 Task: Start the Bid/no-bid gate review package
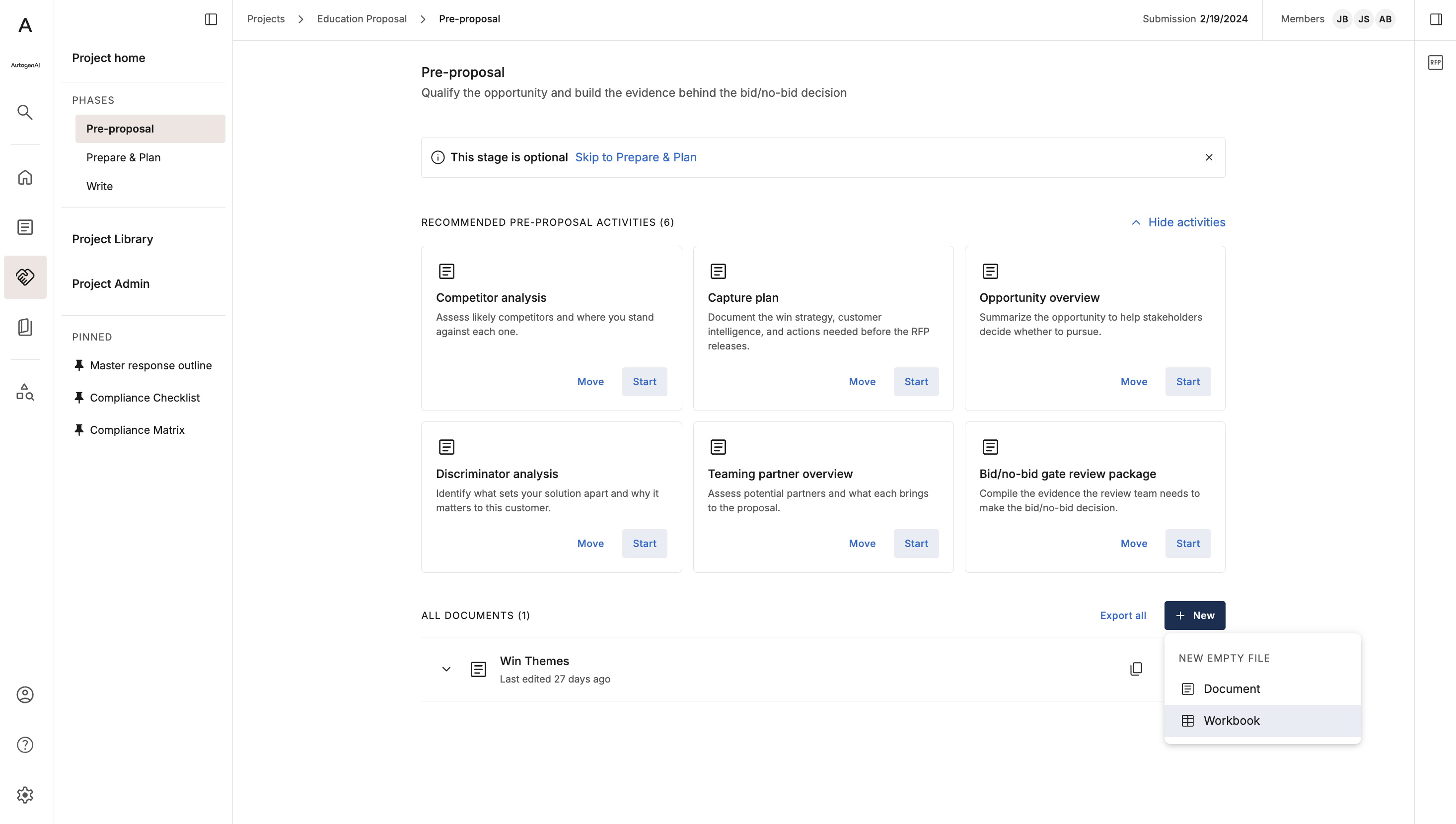(1188, 544)
